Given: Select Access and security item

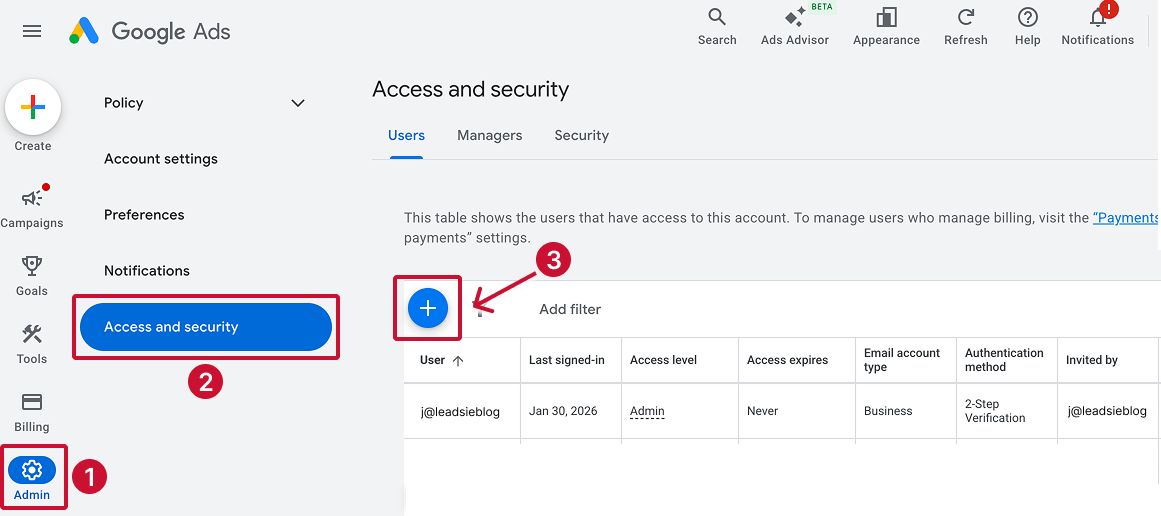Looking at the screenshot, I should (205, 326).
